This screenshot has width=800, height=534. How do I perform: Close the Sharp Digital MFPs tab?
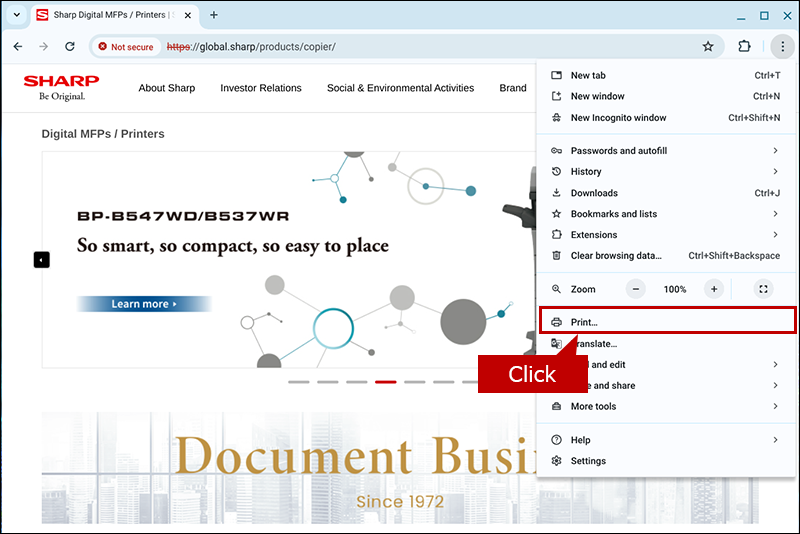coord(188,15)
